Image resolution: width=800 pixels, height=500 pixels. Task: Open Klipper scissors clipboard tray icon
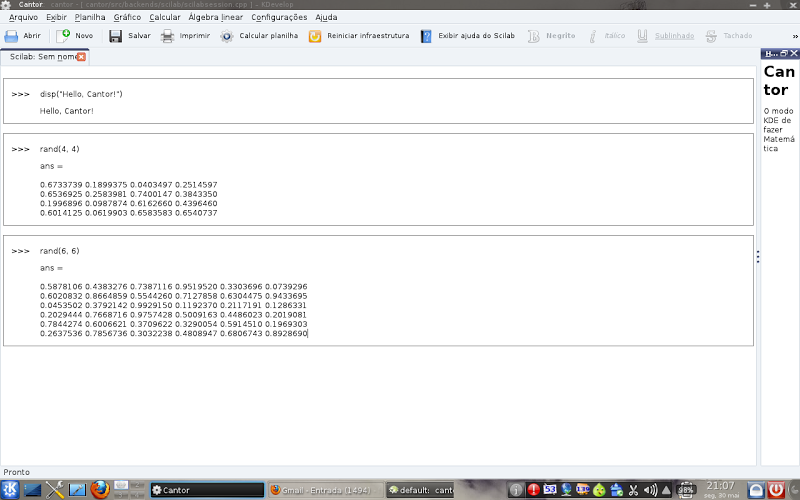coord(633,490)
